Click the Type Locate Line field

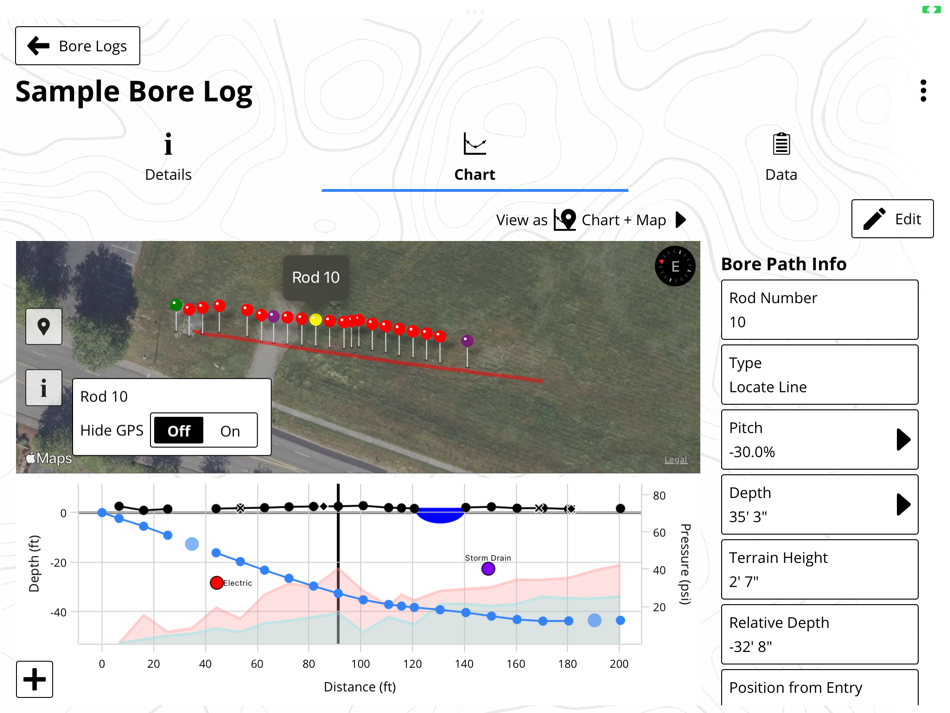pos(820,374)
